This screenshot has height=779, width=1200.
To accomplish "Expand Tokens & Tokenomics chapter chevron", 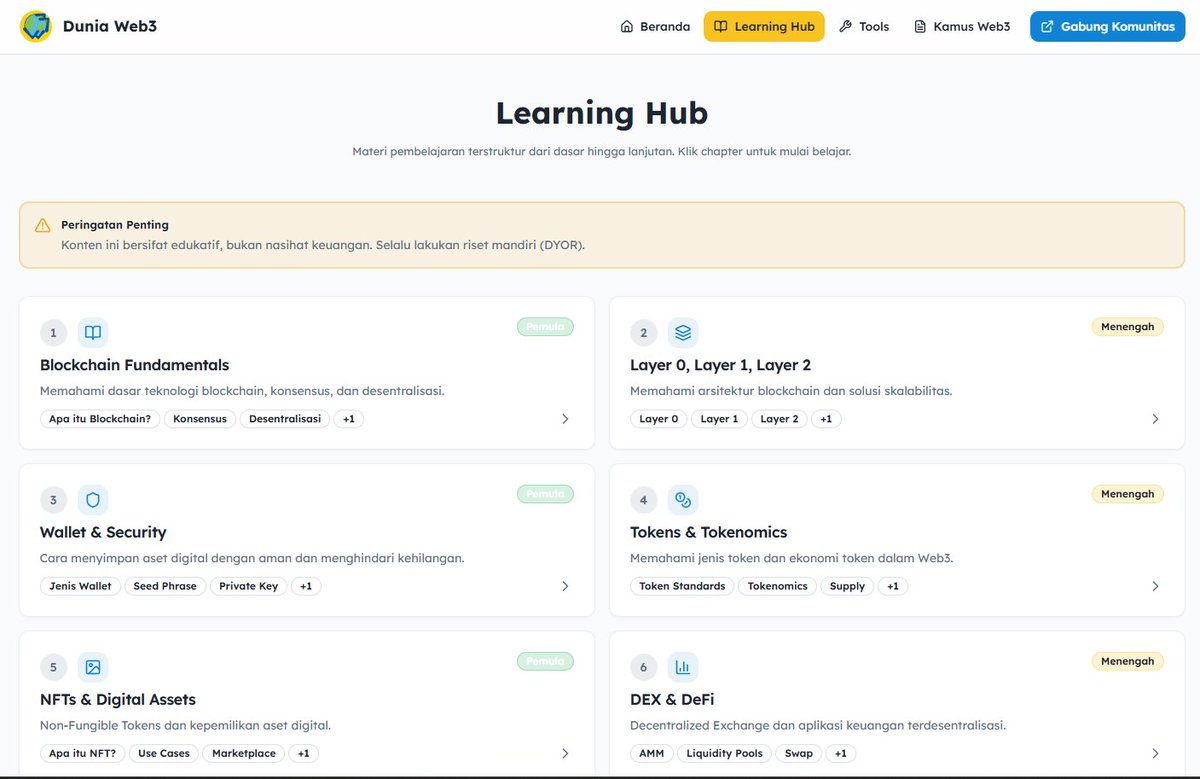I will pyautogui.click(x=1155, y=586).
